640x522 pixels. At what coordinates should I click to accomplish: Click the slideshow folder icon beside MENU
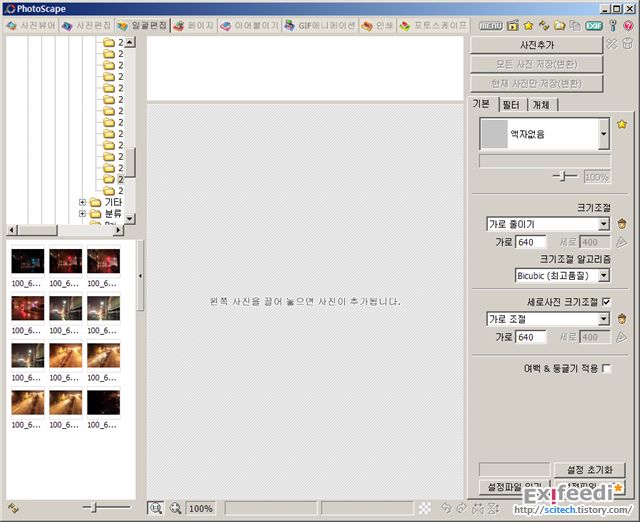(x=512, y=26)
